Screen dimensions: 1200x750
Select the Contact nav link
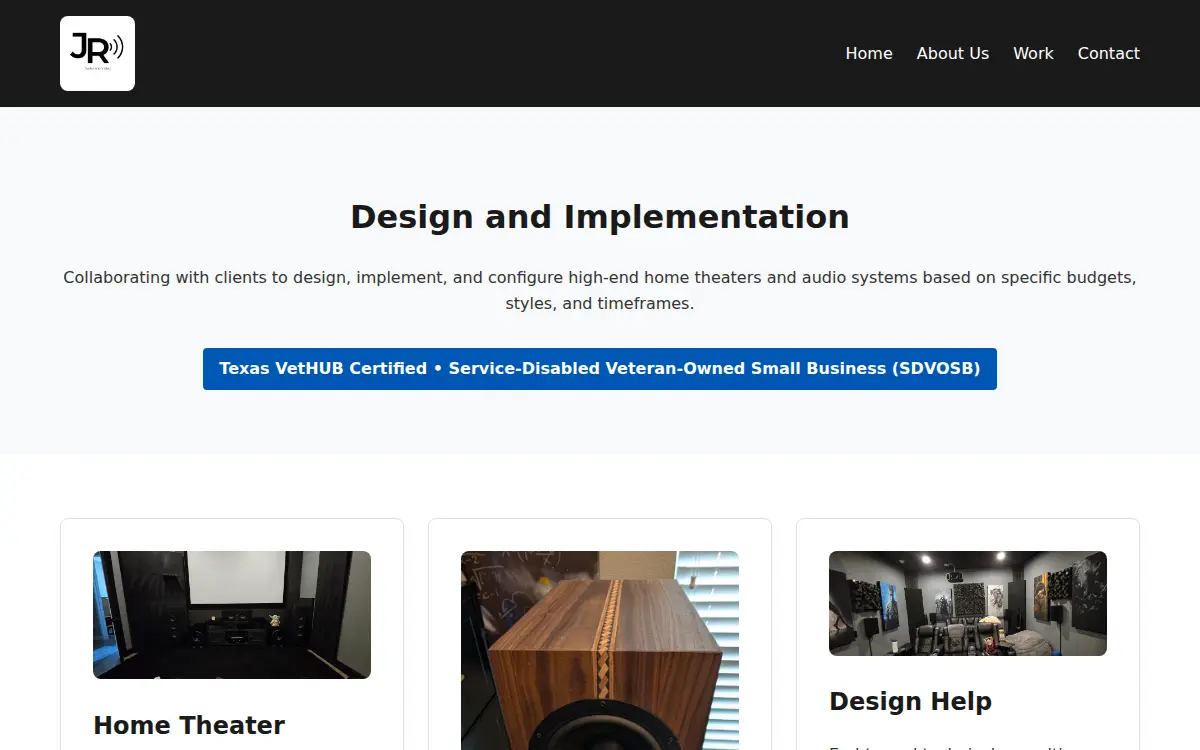pos(1109,53)
